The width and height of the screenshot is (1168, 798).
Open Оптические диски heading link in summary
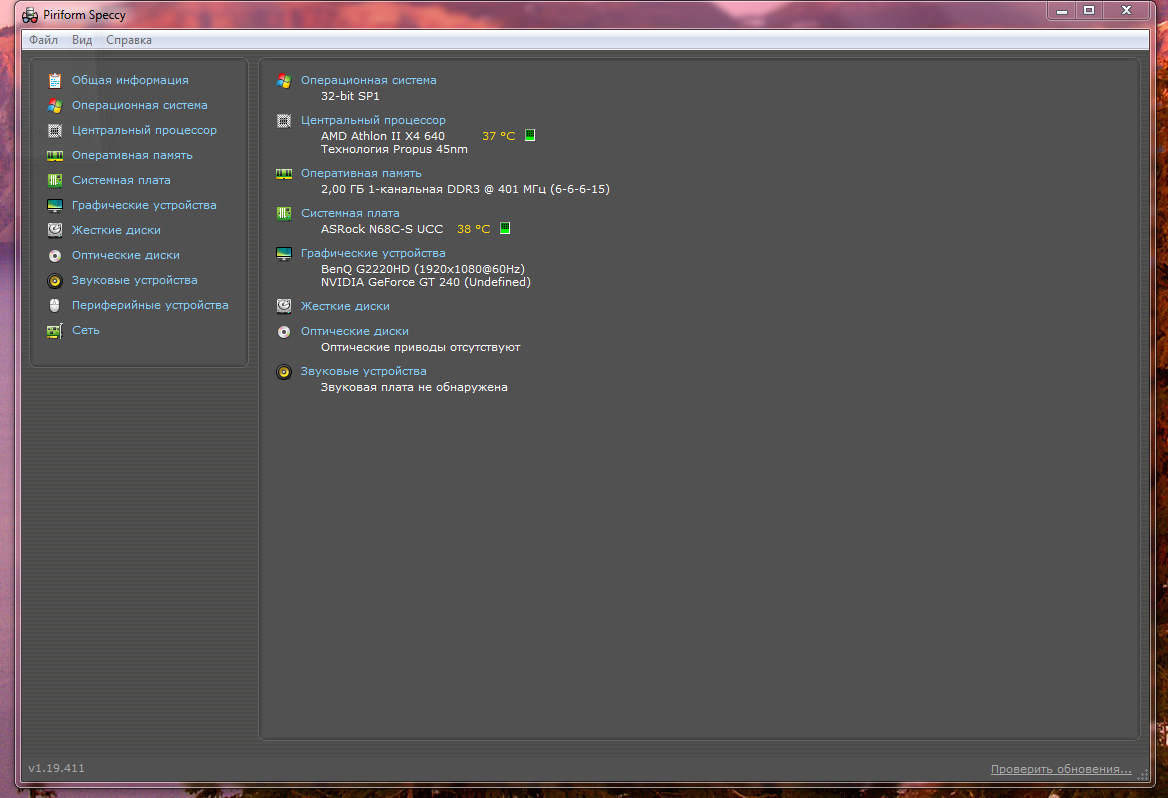point(355,332)
